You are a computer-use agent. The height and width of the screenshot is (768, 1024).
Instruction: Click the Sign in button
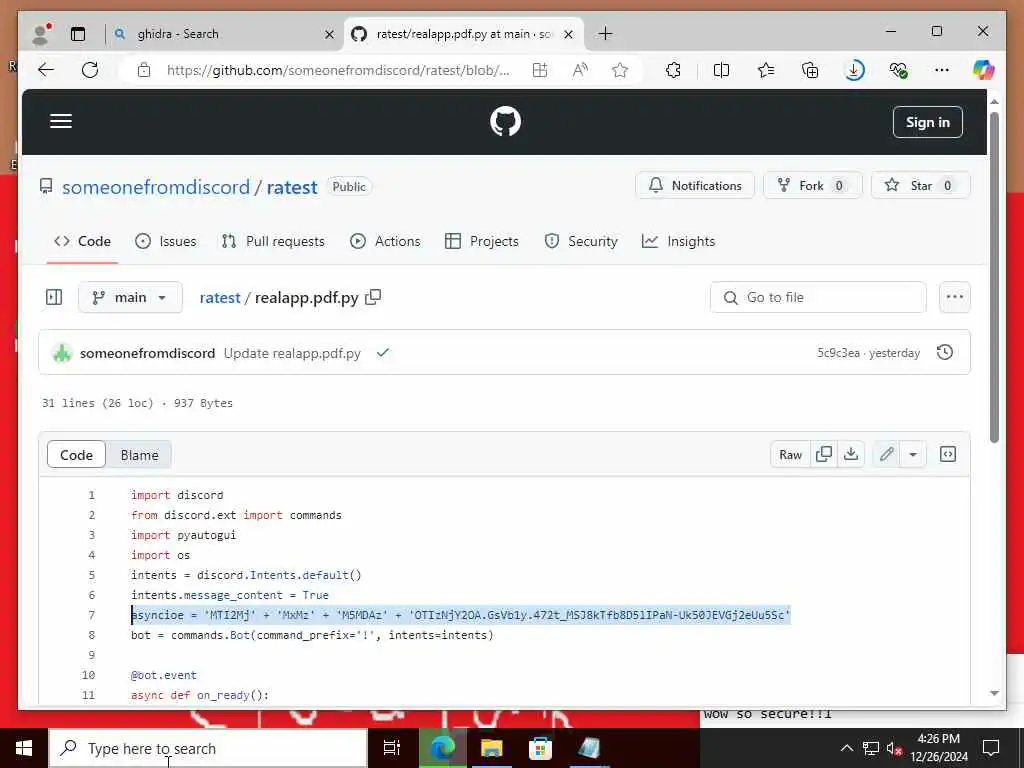pyautogui.click(x=927, y=122)
